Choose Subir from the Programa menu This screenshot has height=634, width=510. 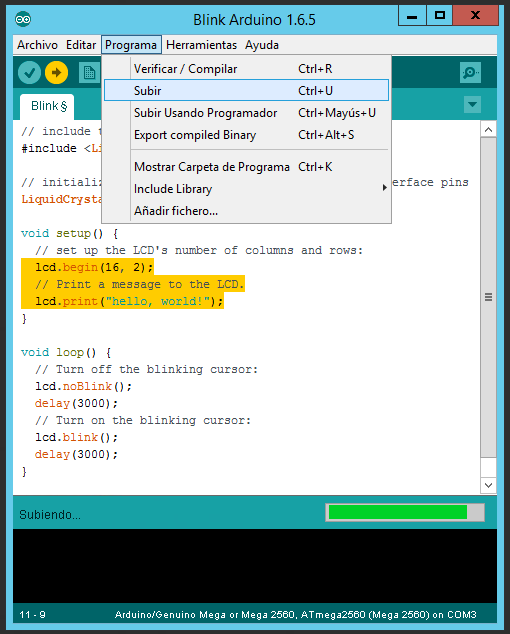click(x=246, y=91)
